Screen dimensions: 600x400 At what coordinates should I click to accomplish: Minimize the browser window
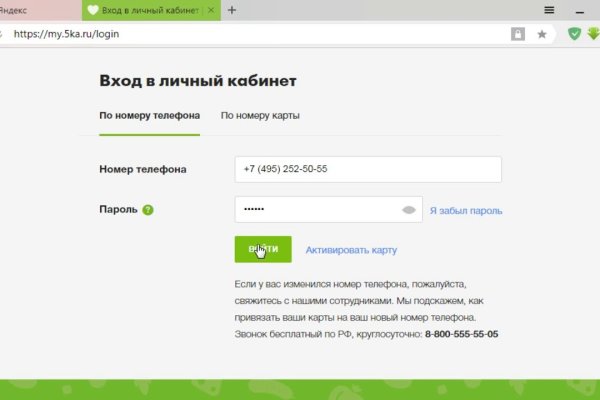click(x=580, y=10)
